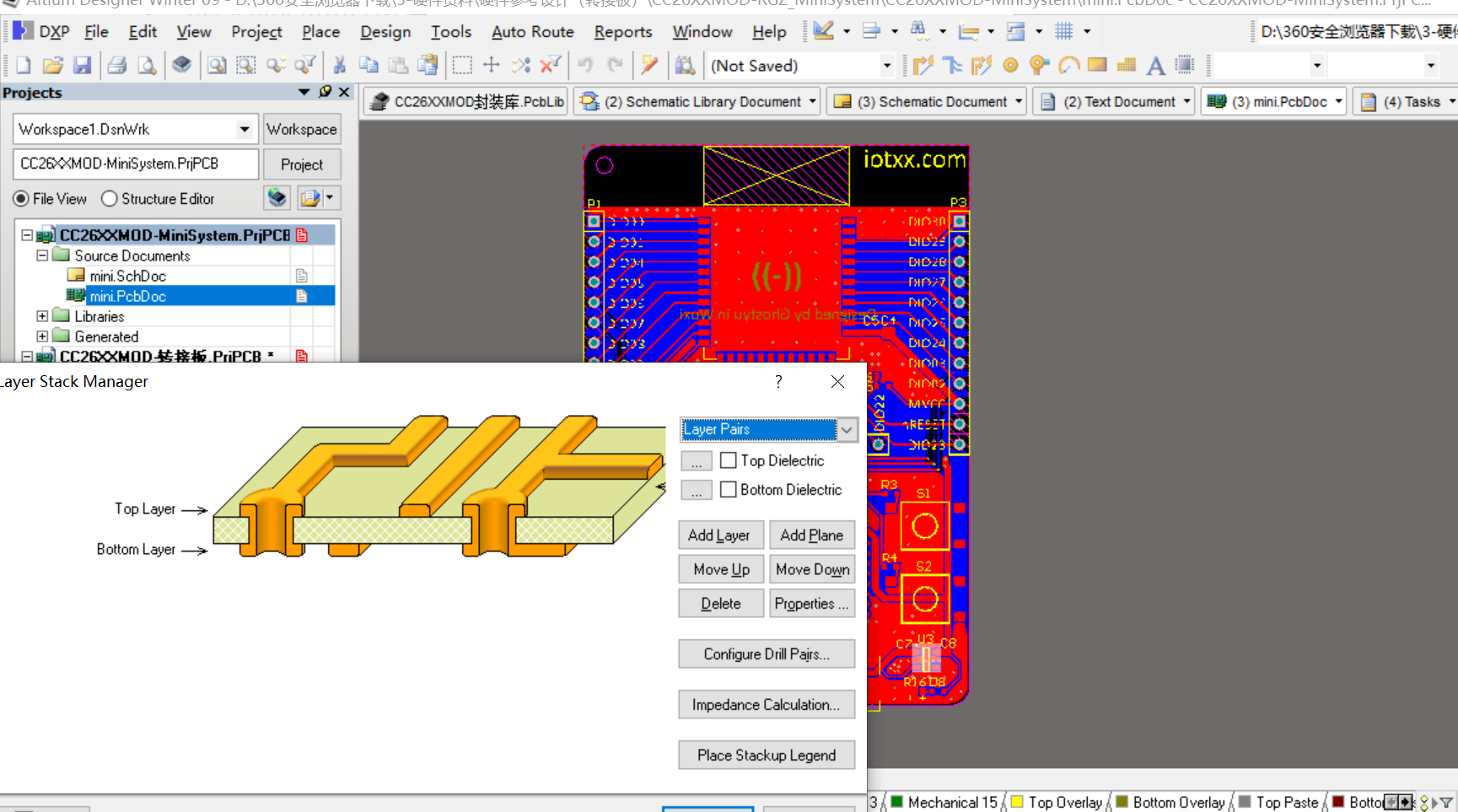Click the Deselect All icon

tap(521, 65)
